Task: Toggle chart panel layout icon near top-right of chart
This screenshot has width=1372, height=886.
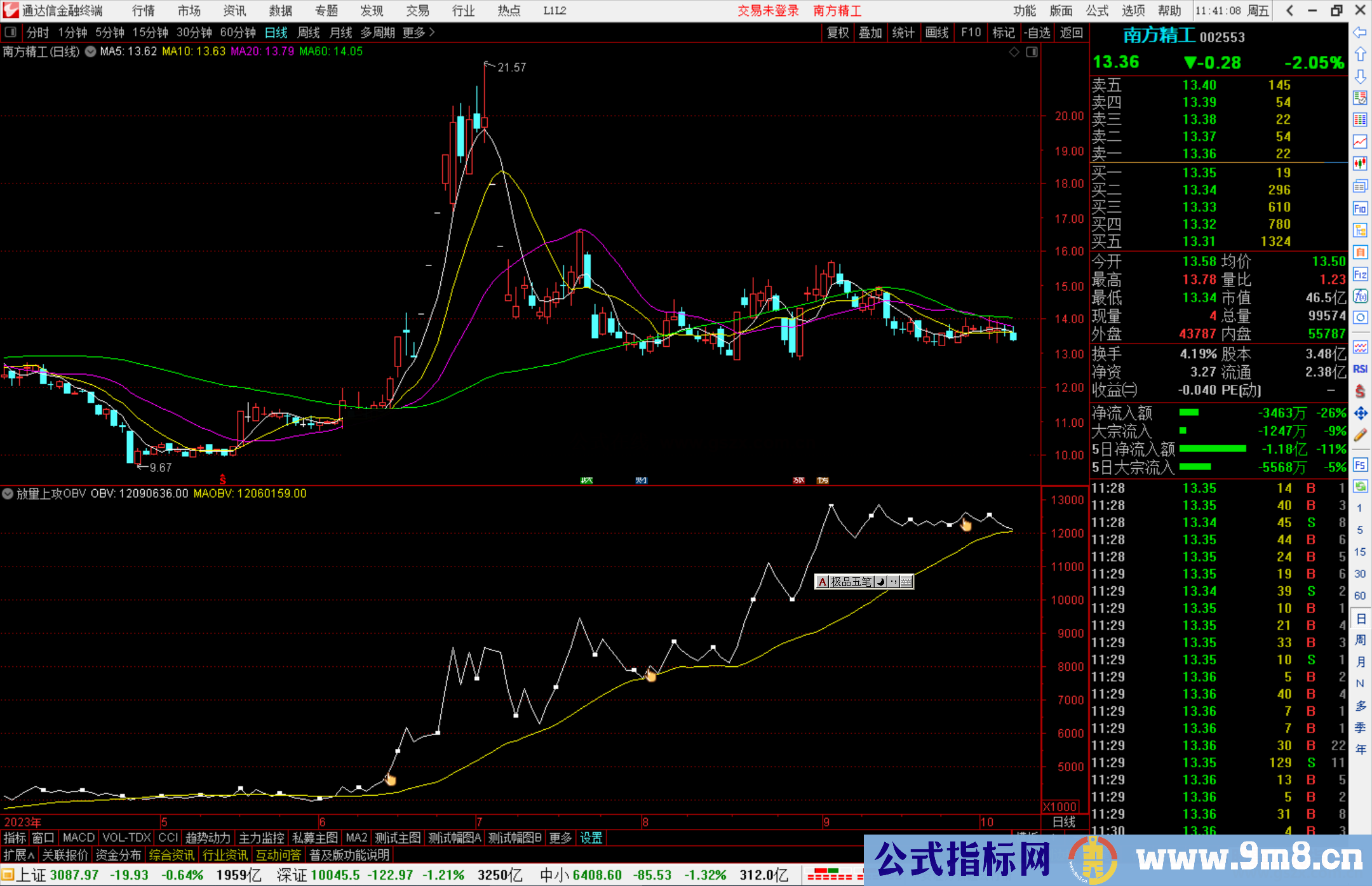Action: tap(1032, 52)
